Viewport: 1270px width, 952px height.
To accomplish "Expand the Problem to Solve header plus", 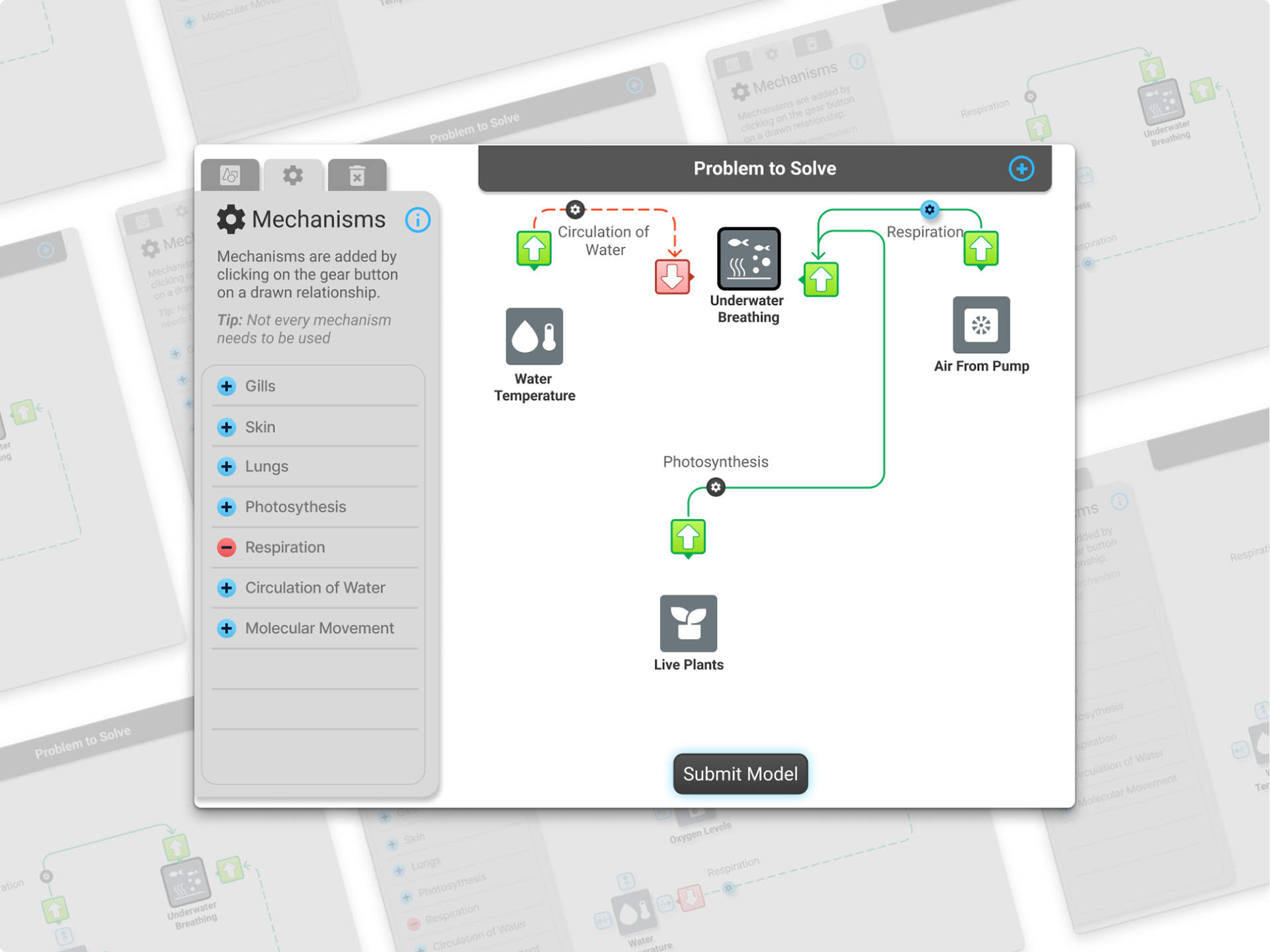I will (1021, 169).
